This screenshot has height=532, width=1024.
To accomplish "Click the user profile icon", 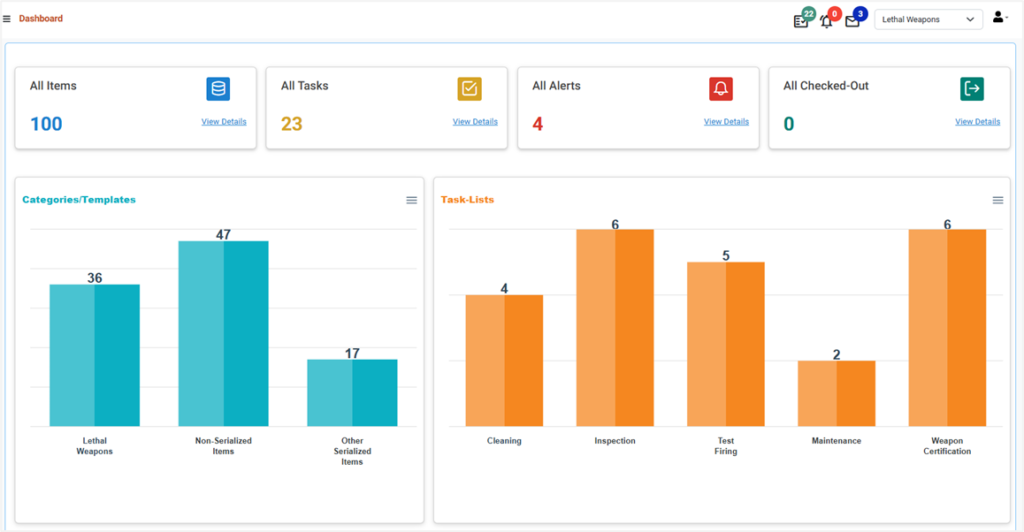I will click(998, 18).
